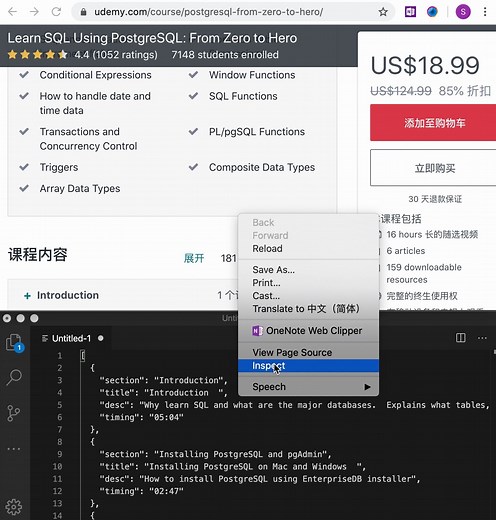Show more activity bar items ellipsis
Viewport: 496px width, 520px height.
tap(14, 449)
